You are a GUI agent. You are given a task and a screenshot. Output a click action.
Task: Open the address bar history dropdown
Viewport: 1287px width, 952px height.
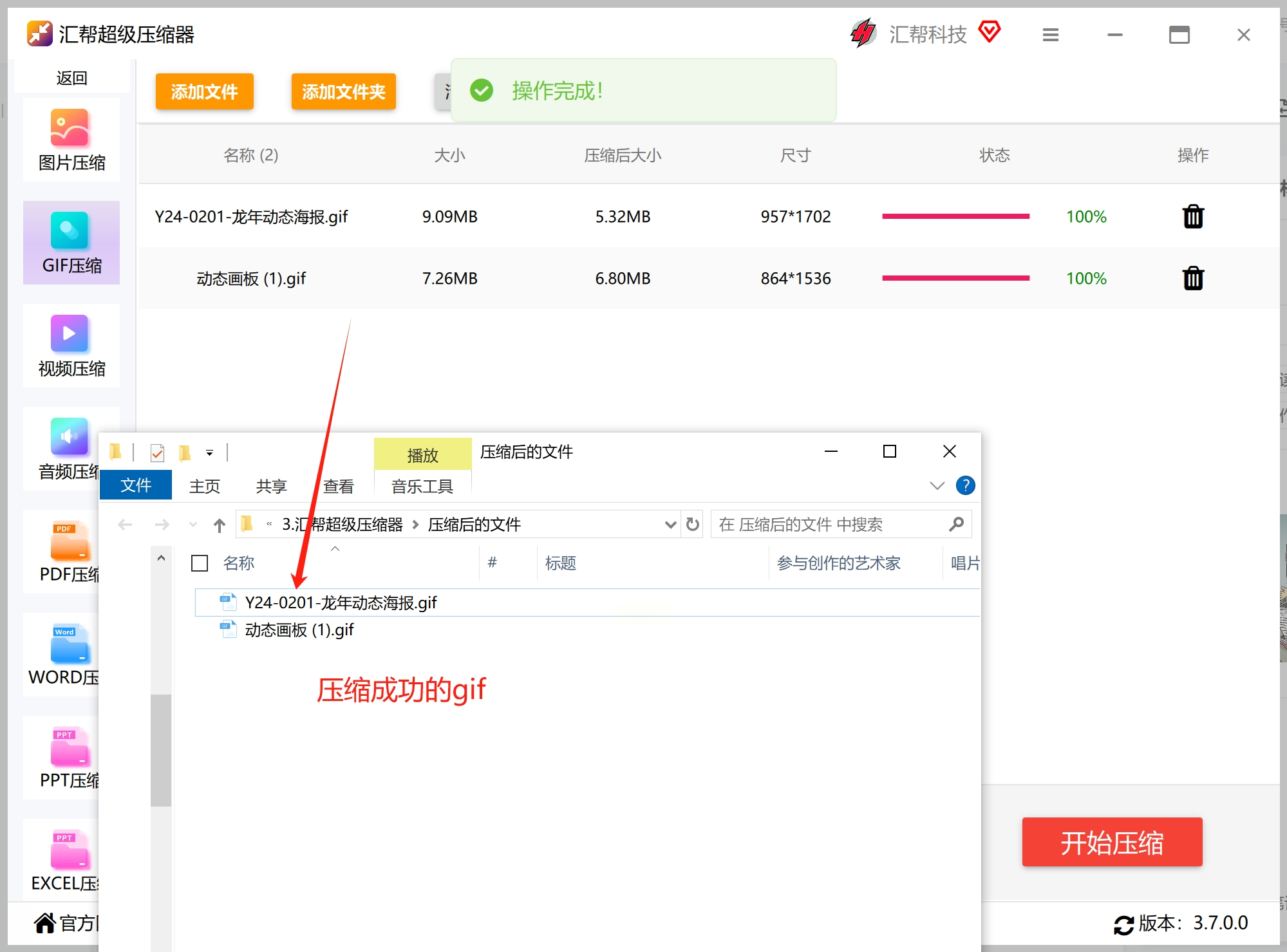click(670, 525)
